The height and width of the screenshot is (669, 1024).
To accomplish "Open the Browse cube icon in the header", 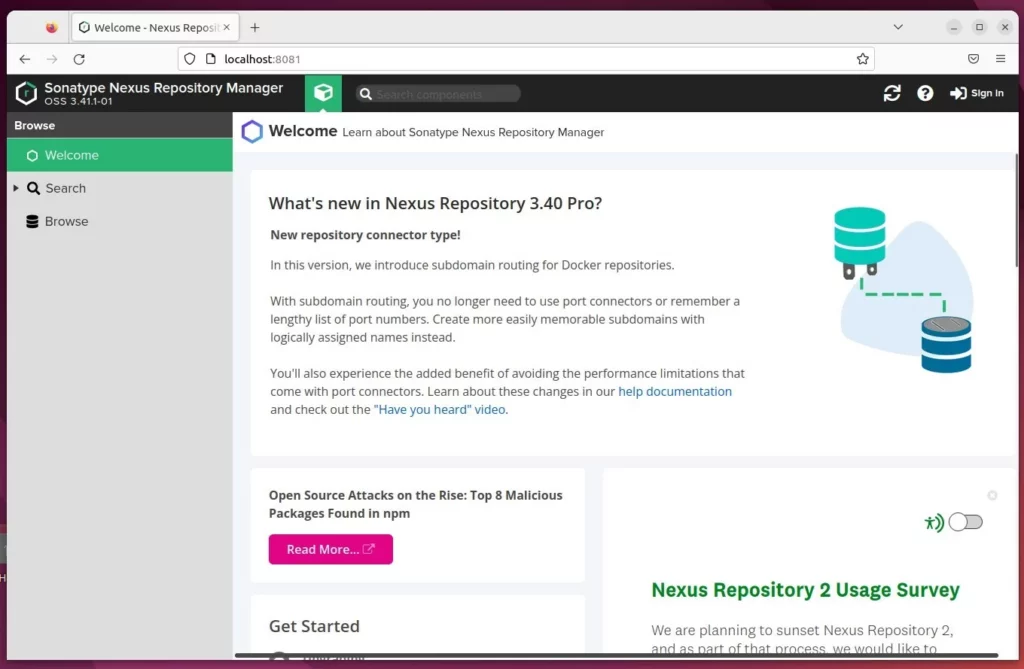I will point(323,93).
